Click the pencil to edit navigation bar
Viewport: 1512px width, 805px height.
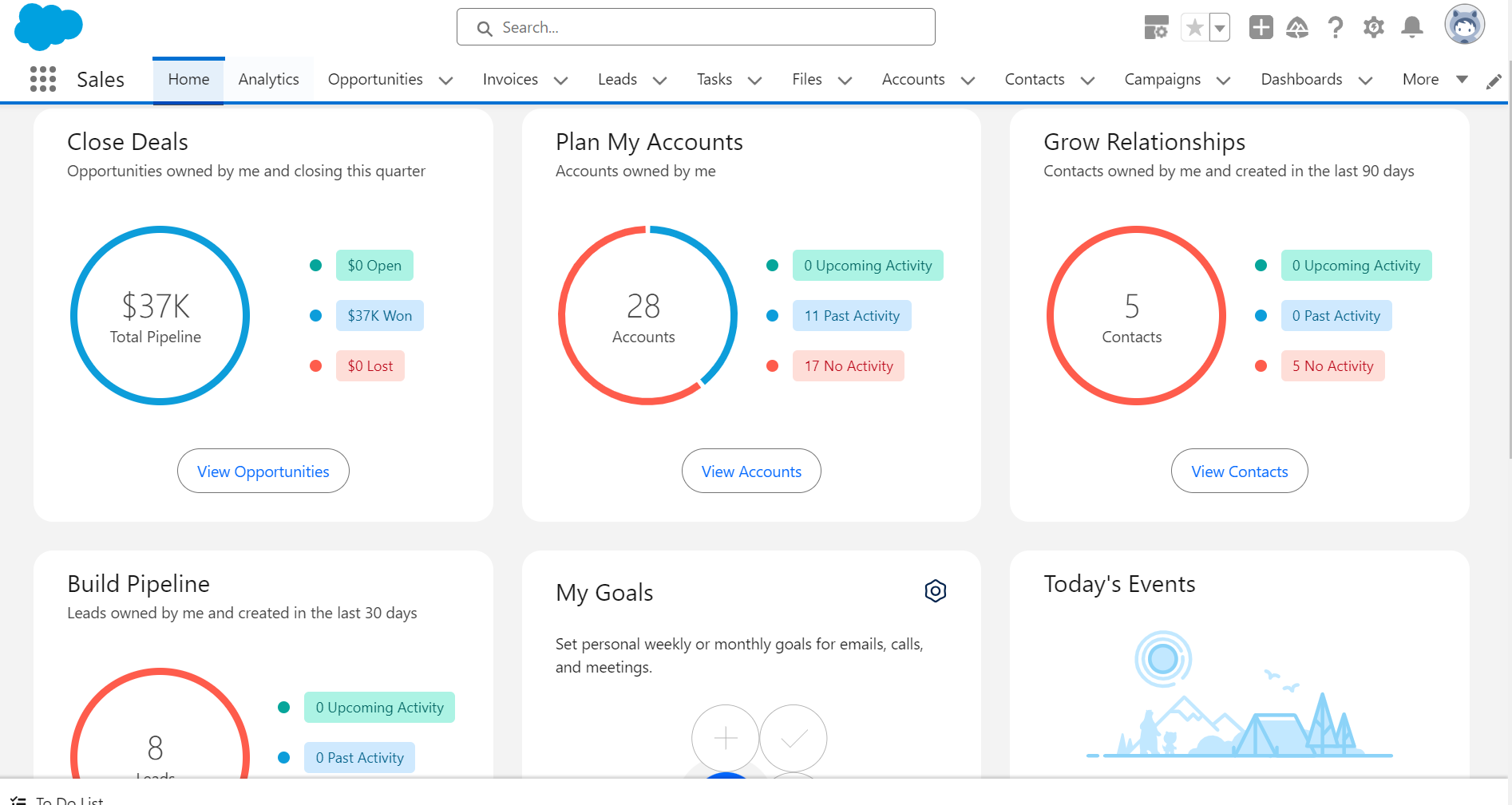click(1493, 81)
